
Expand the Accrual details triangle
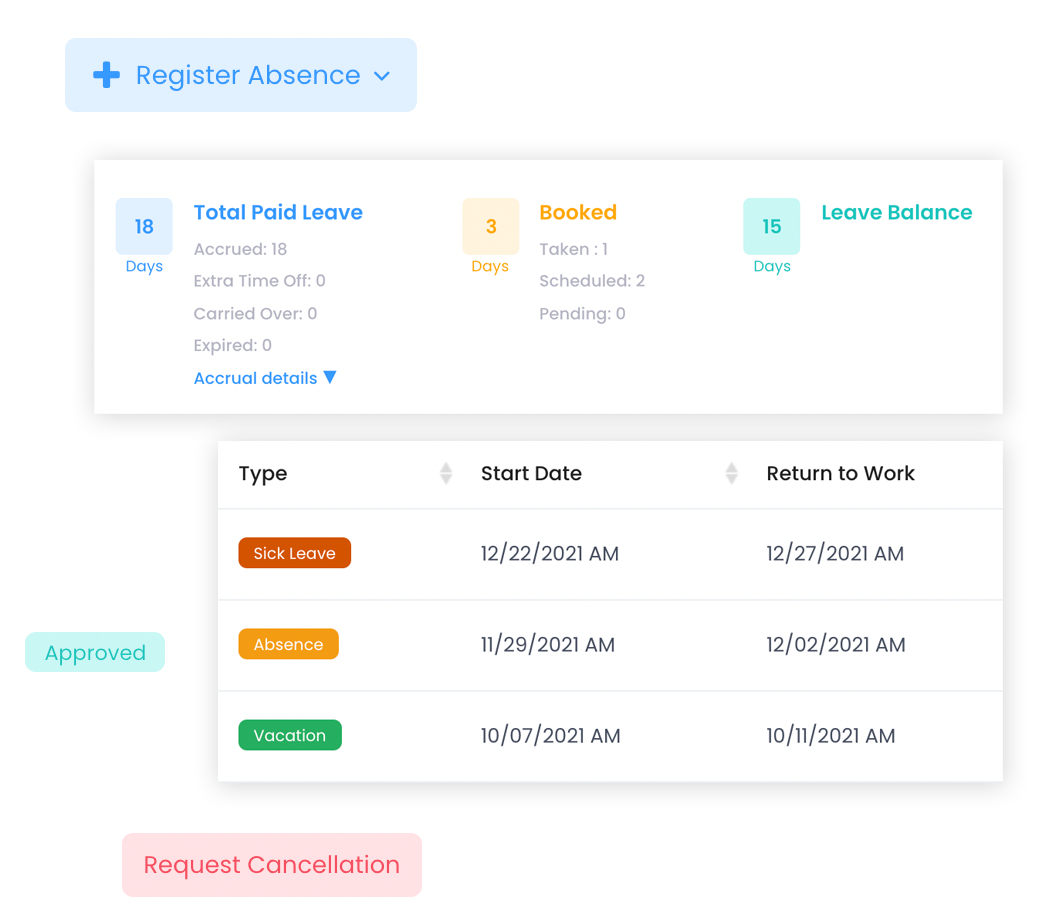[330, 378]
